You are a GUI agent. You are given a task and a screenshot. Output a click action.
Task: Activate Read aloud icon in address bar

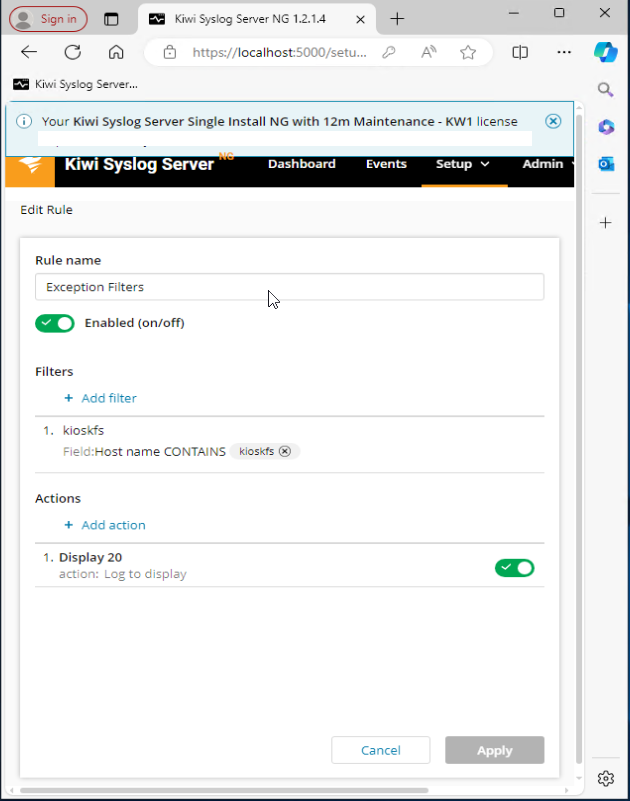pyautogui.click(x=428, y=52)
